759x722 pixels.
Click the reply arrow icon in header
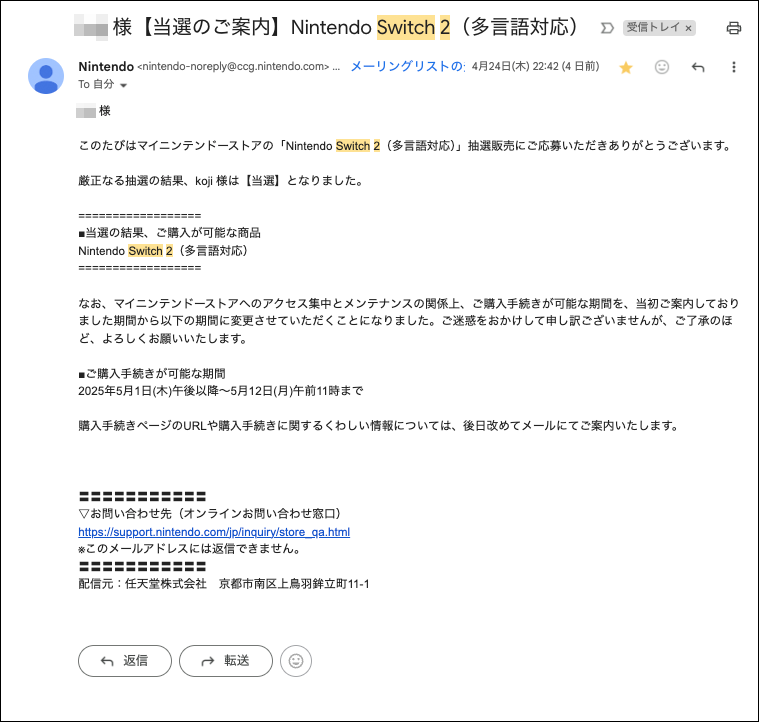pyautogui.click(x=698, y=67)
